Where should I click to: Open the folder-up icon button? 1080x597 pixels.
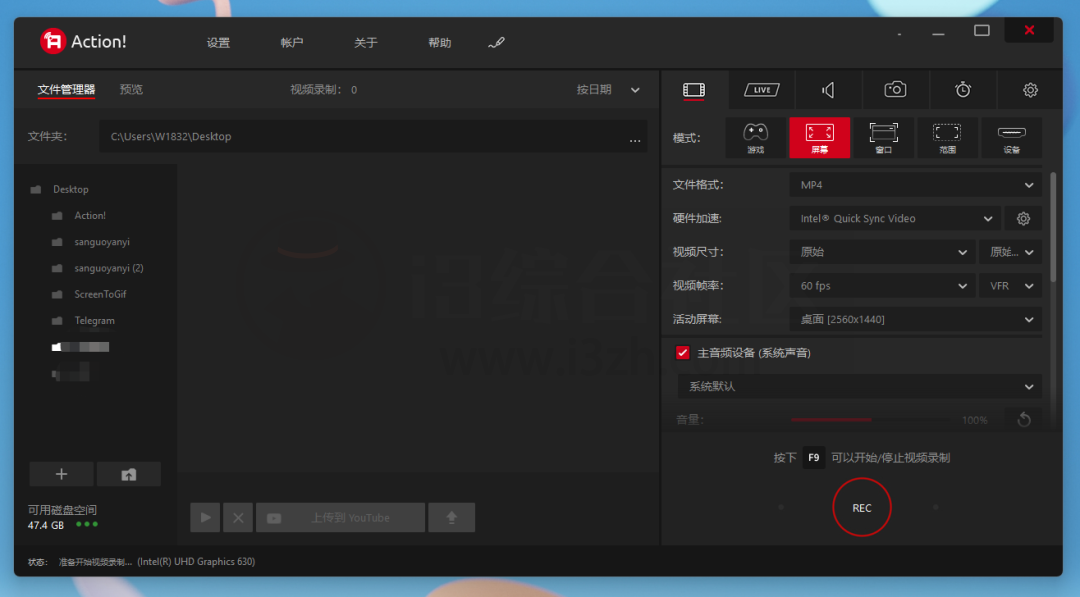point(129,474)
